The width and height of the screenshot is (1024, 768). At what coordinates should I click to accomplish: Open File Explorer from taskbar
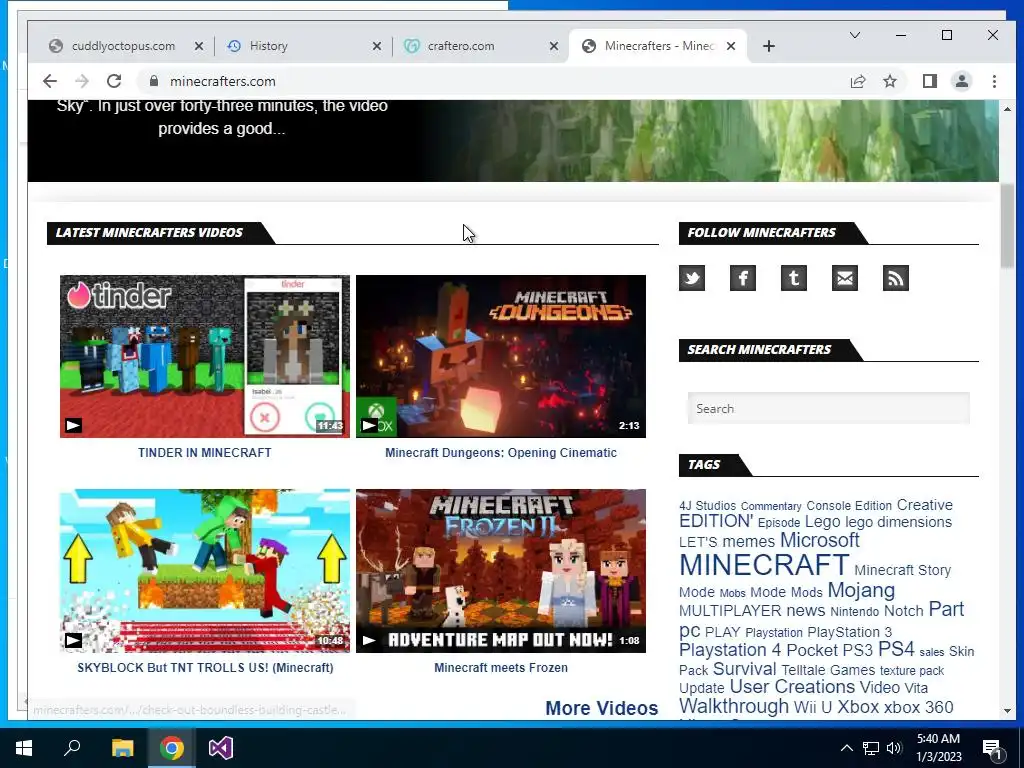click(122, 748)
